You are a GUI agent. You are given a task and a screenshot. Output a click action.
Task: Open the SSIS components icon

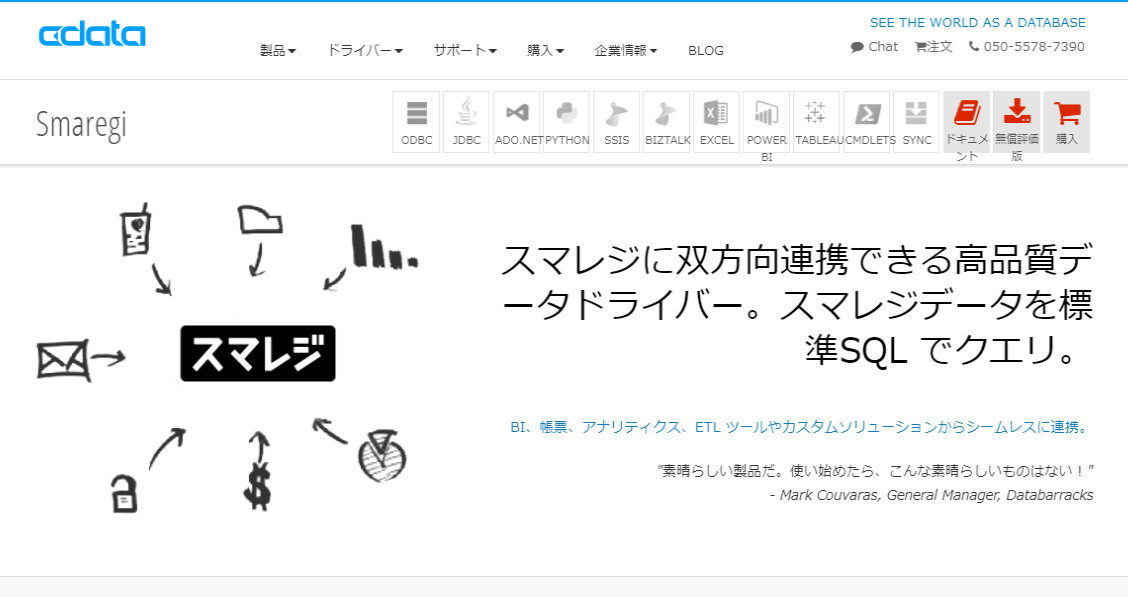coord(617,122)
